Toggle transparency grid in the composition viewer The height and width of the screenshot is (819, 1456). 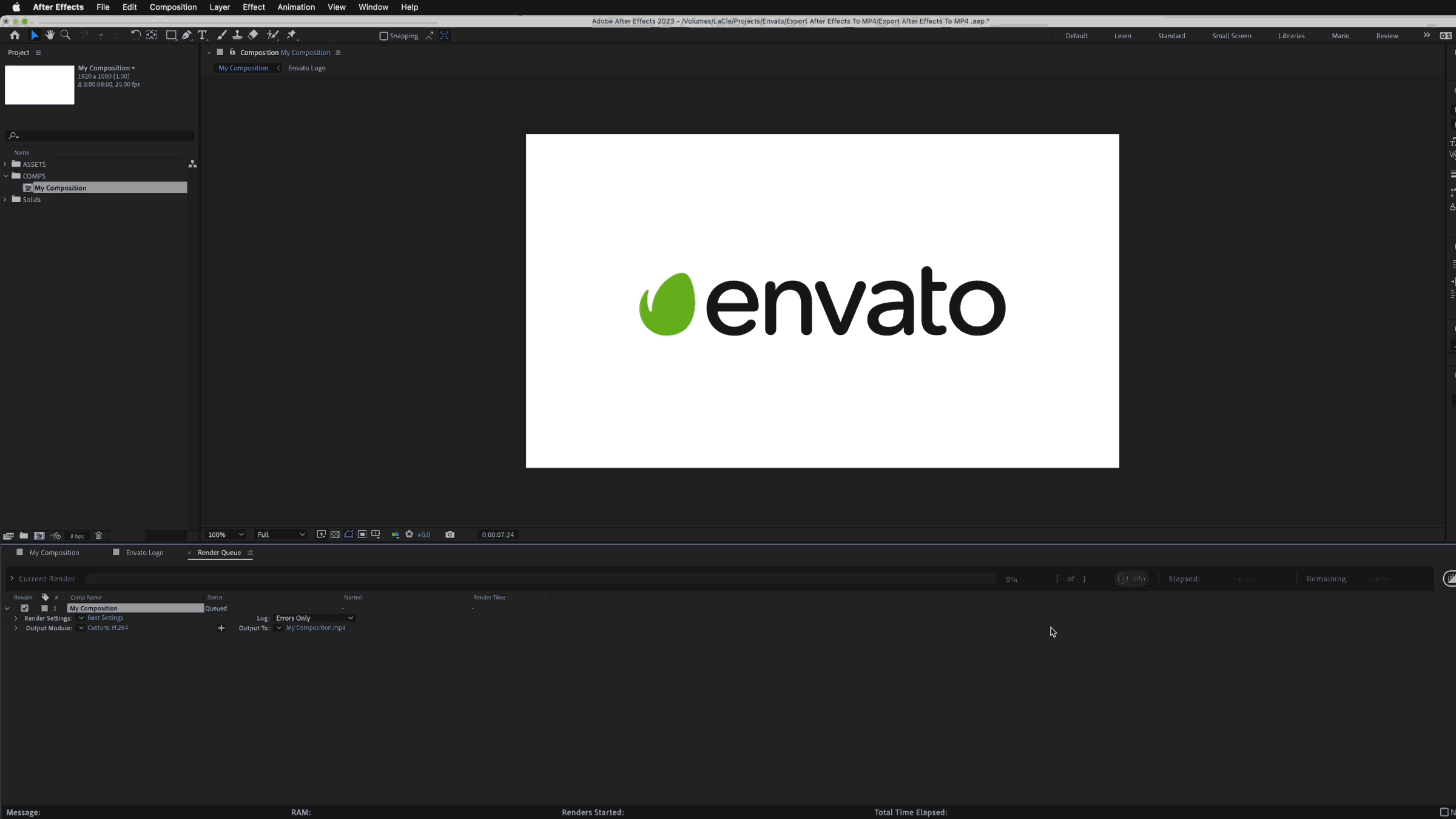(334, 534)
